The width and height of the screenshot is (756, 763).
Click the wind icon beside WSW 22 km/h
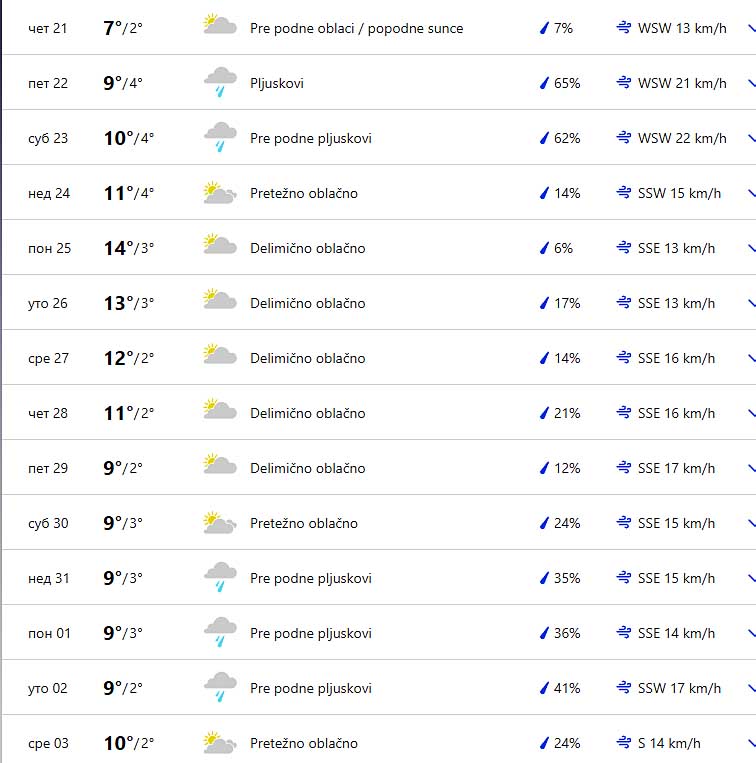click(x=624, y=138)
